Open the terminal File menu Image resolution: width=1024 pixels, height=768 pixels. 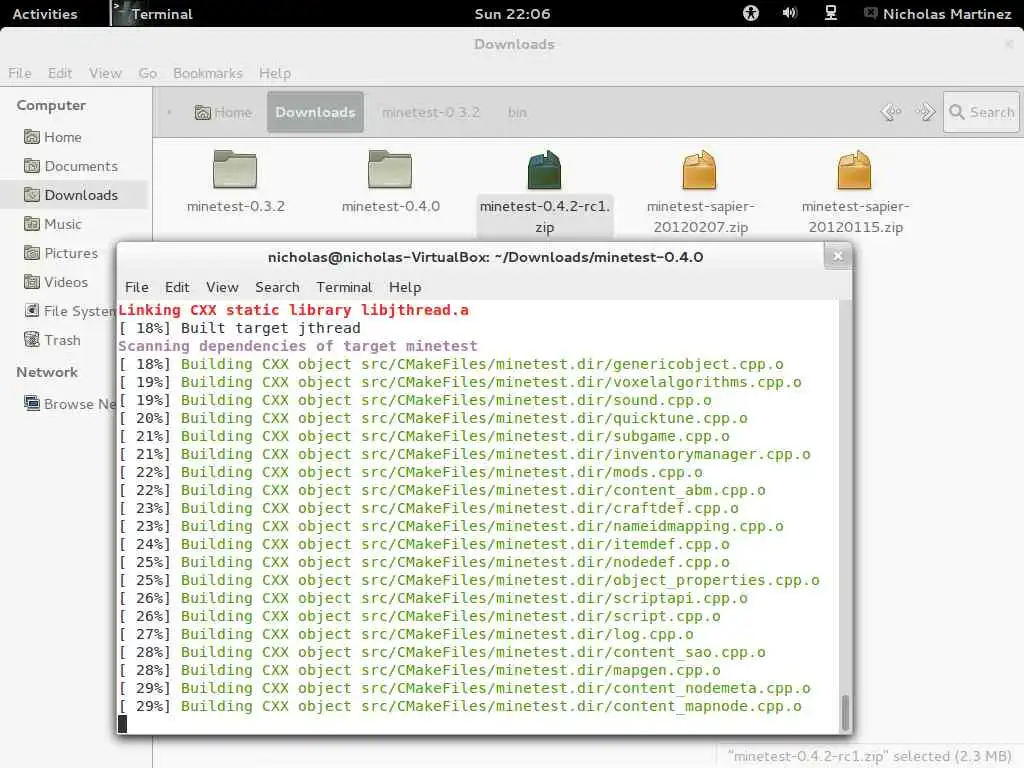tap(136, 287)
